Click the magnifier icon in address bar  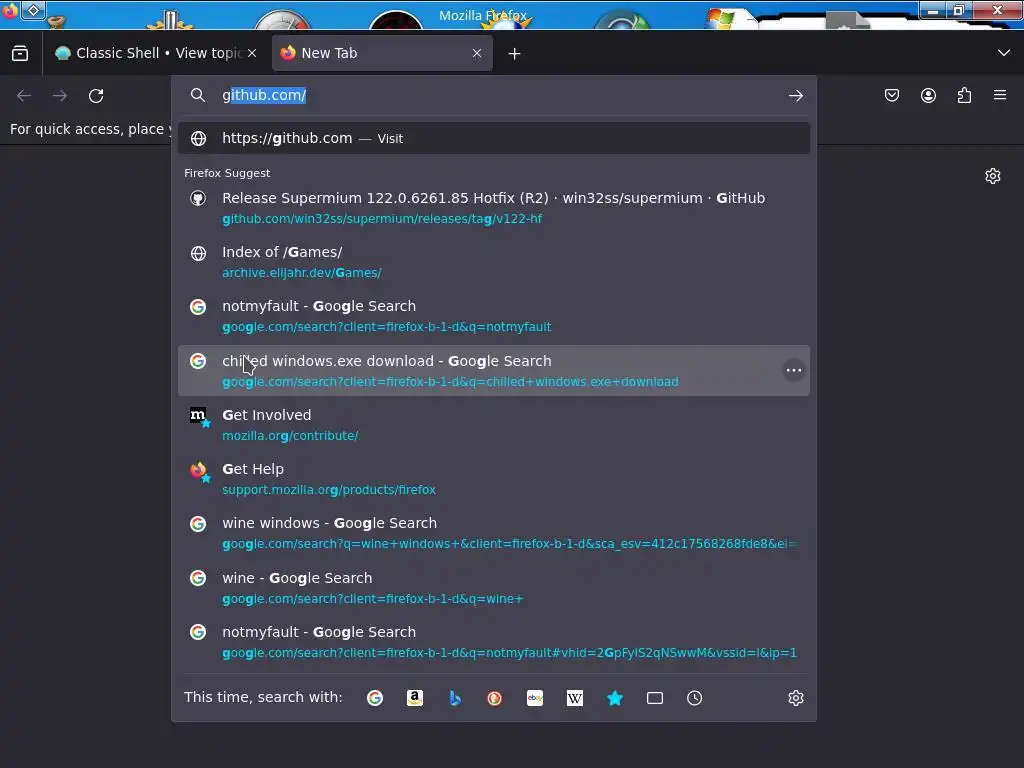click(x=198, y=95)
